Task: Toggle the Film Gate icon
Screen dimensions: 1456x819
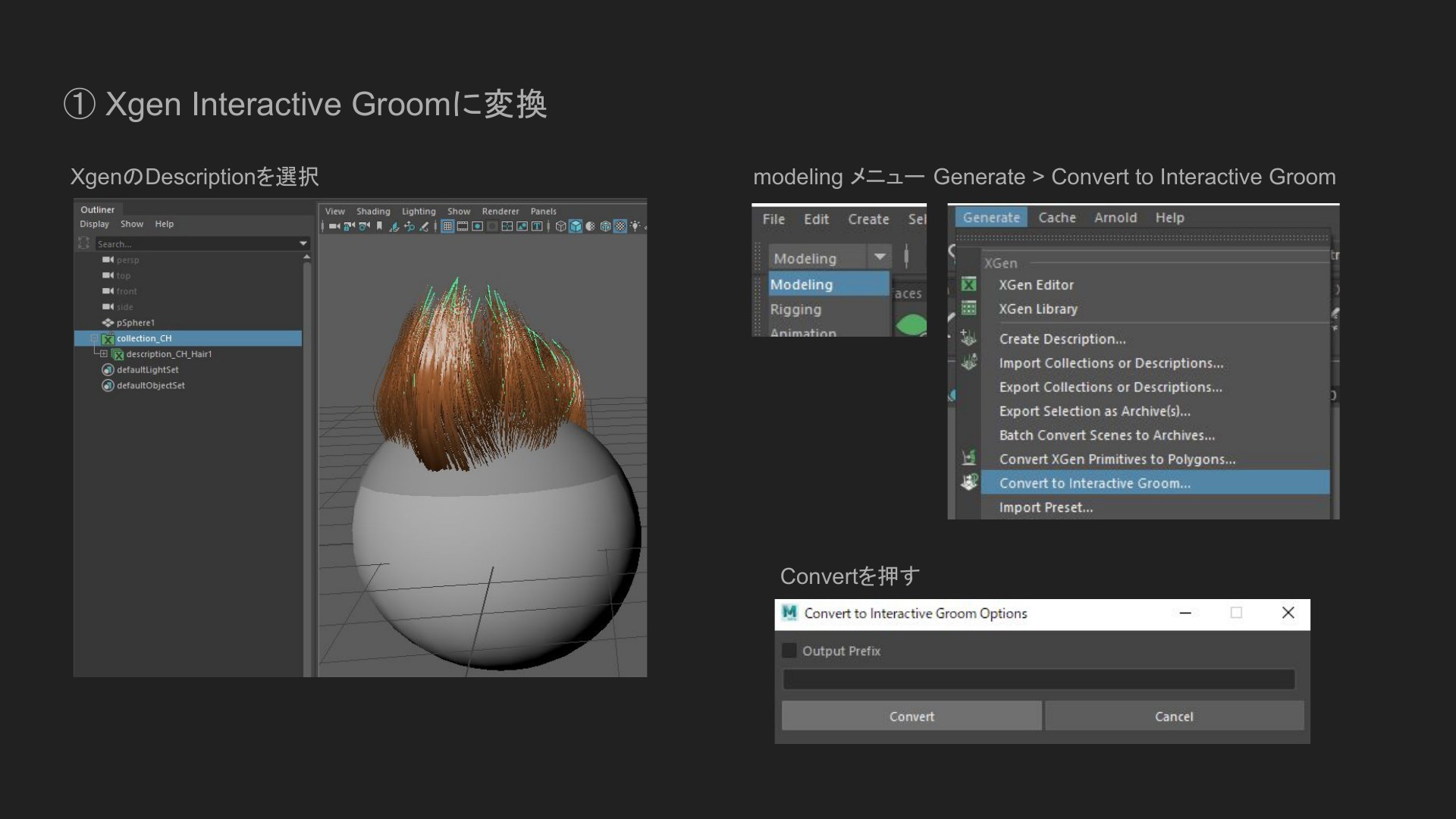Action: click(x=463, y=226)
